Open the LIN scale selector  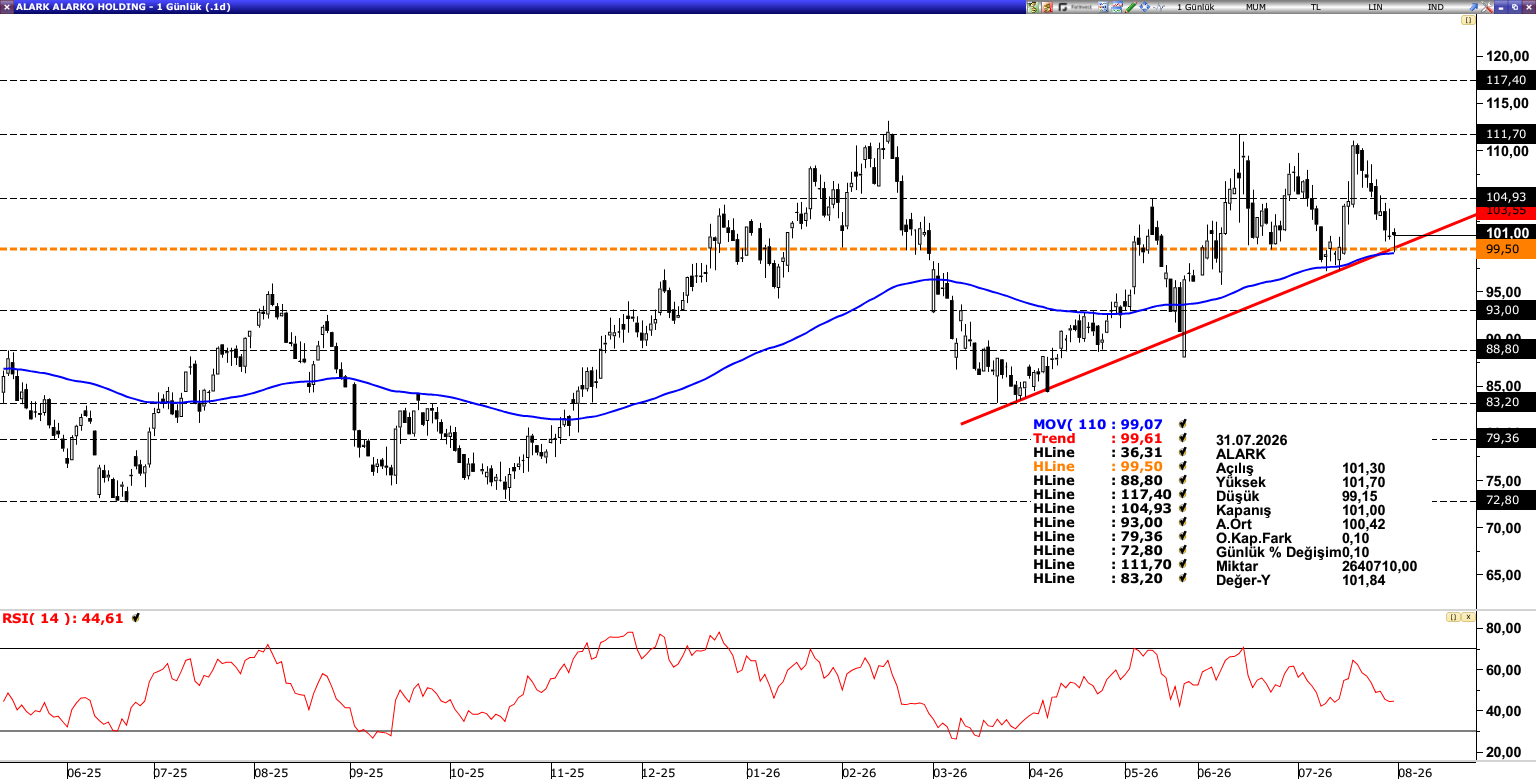1376,7
